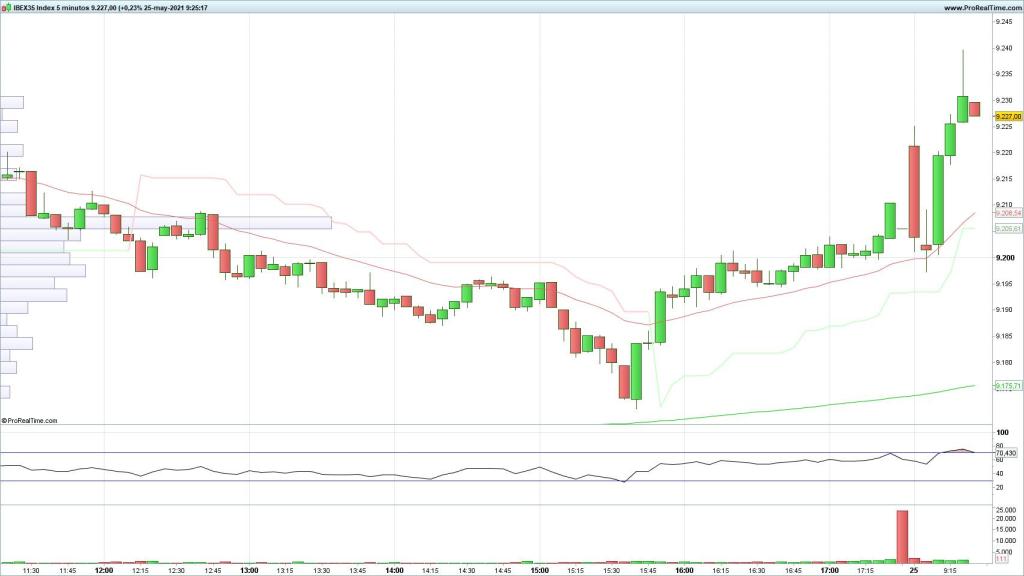Click the green 9.205,61 indicator price label

coord(1007,229)
